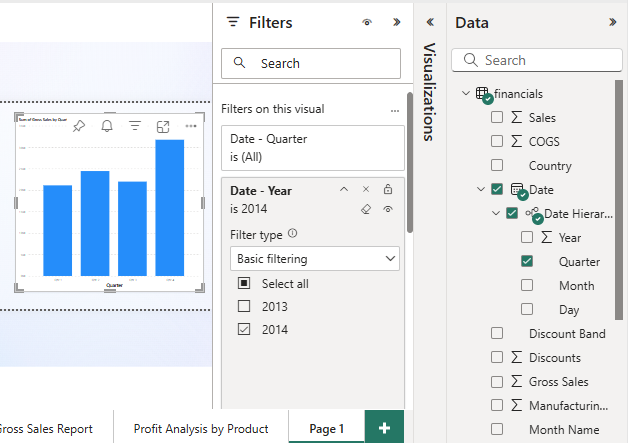The image size is (628, 443).
Task: Click the Date Hierarchy icon
Action: click(534, 215)
